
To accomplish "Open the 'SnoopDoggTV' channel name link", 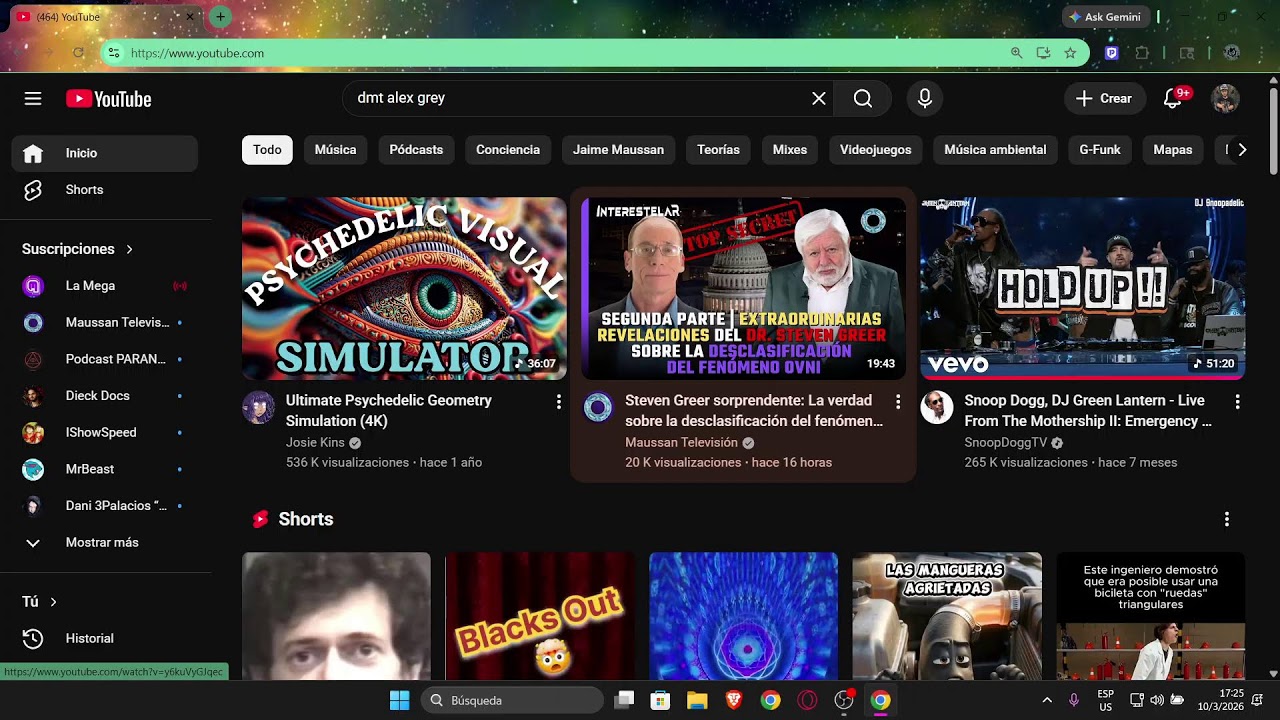I will tap(1006, 443).
